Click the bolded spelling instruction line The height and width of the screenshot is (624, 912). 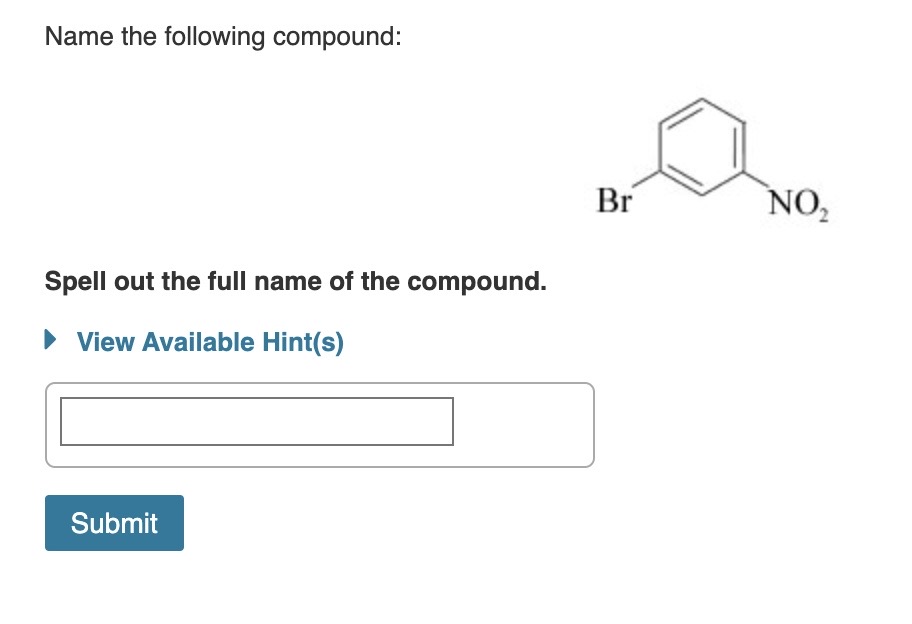[295, 281]
